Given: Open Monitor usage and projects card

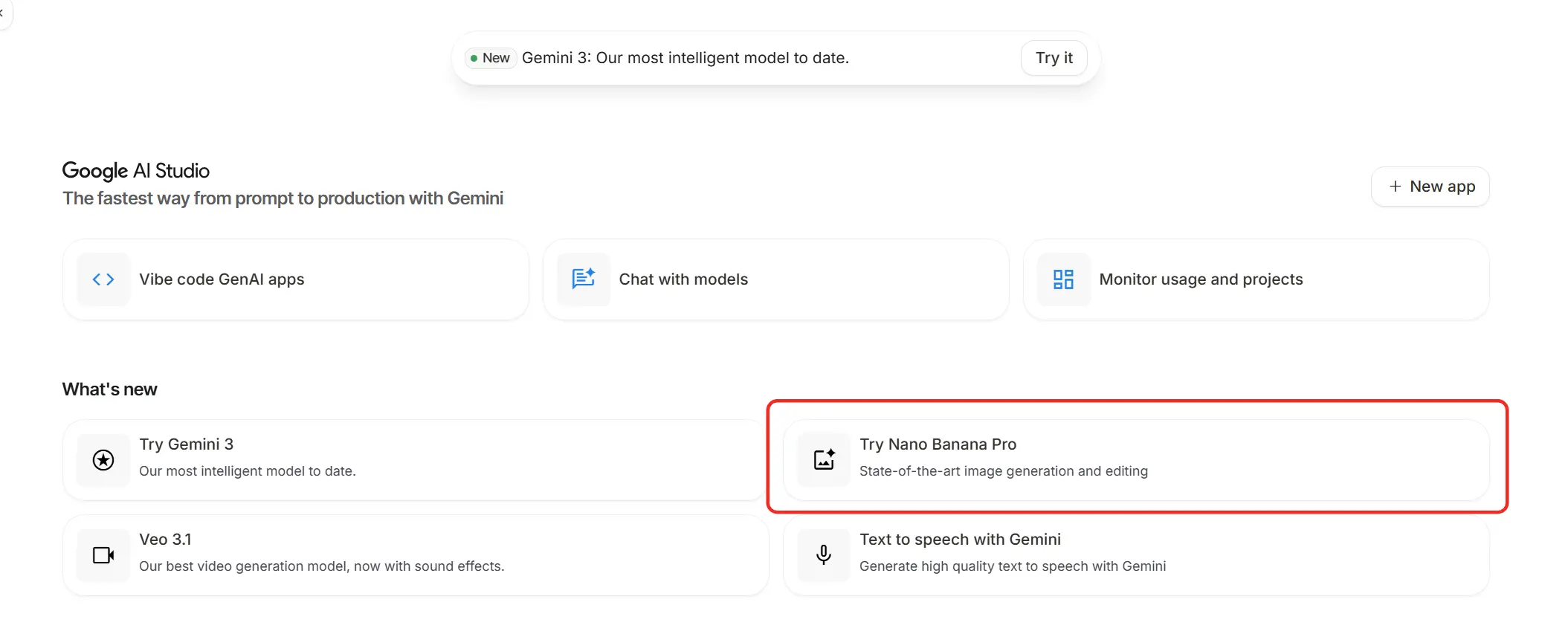Looking at the screenshot, I should pyautogui.click(x=1256, y=279).
